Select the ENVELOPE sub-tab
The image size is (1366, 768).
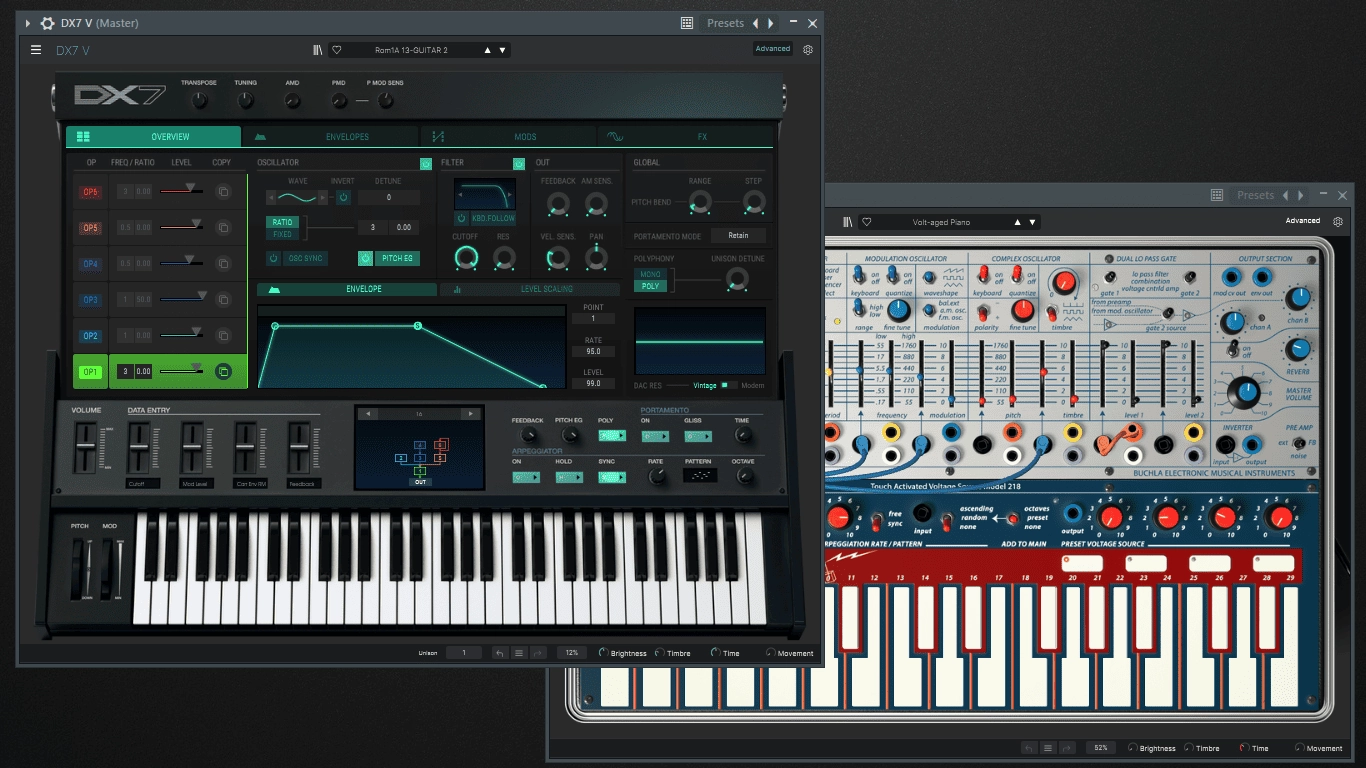point(347,289)
